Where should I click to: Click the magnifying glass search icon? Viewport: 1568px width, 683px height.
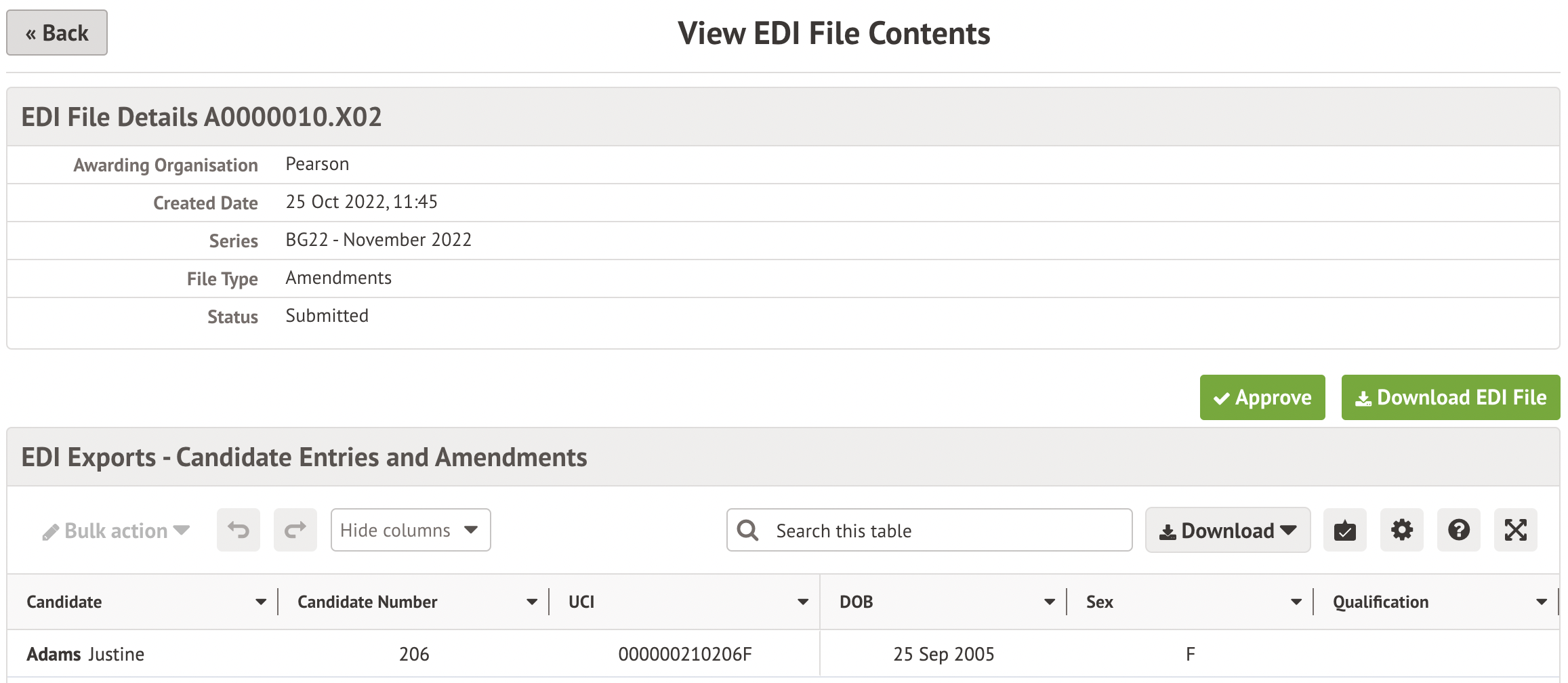(x=748, y=530)
